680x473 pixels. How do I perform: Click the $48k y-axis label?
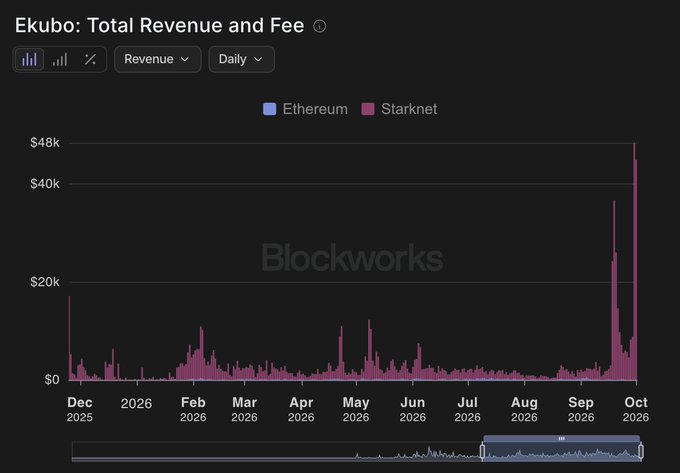[45, 143]
